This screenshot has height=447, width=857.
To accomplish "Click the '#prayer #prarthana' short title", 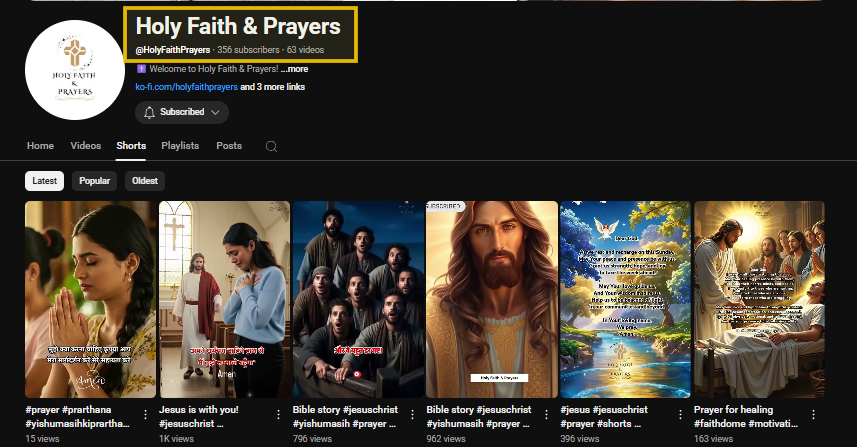I will 78,416.
